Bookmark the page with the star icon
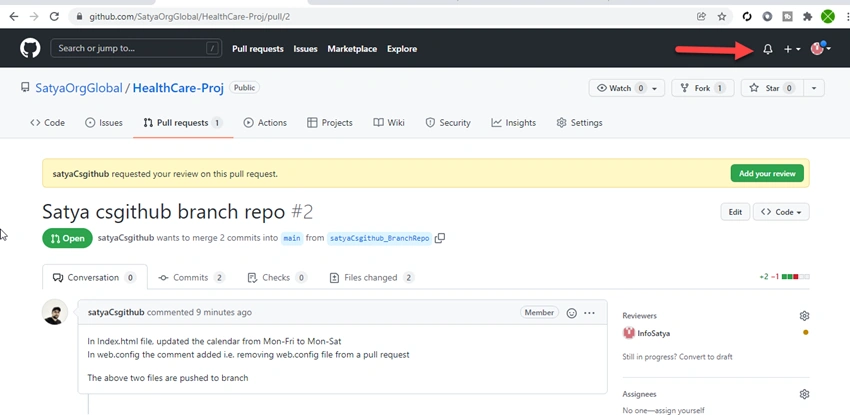The image size is (850, 415). coord(722,16)
